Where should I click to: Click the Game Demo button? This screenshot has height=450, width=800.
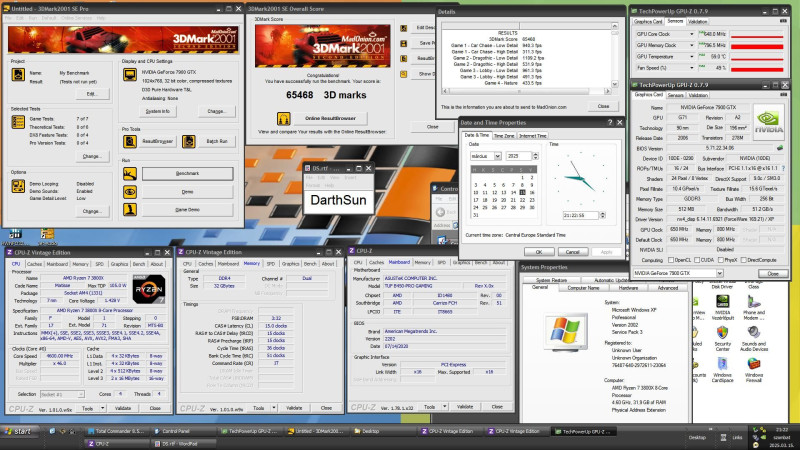187,210
